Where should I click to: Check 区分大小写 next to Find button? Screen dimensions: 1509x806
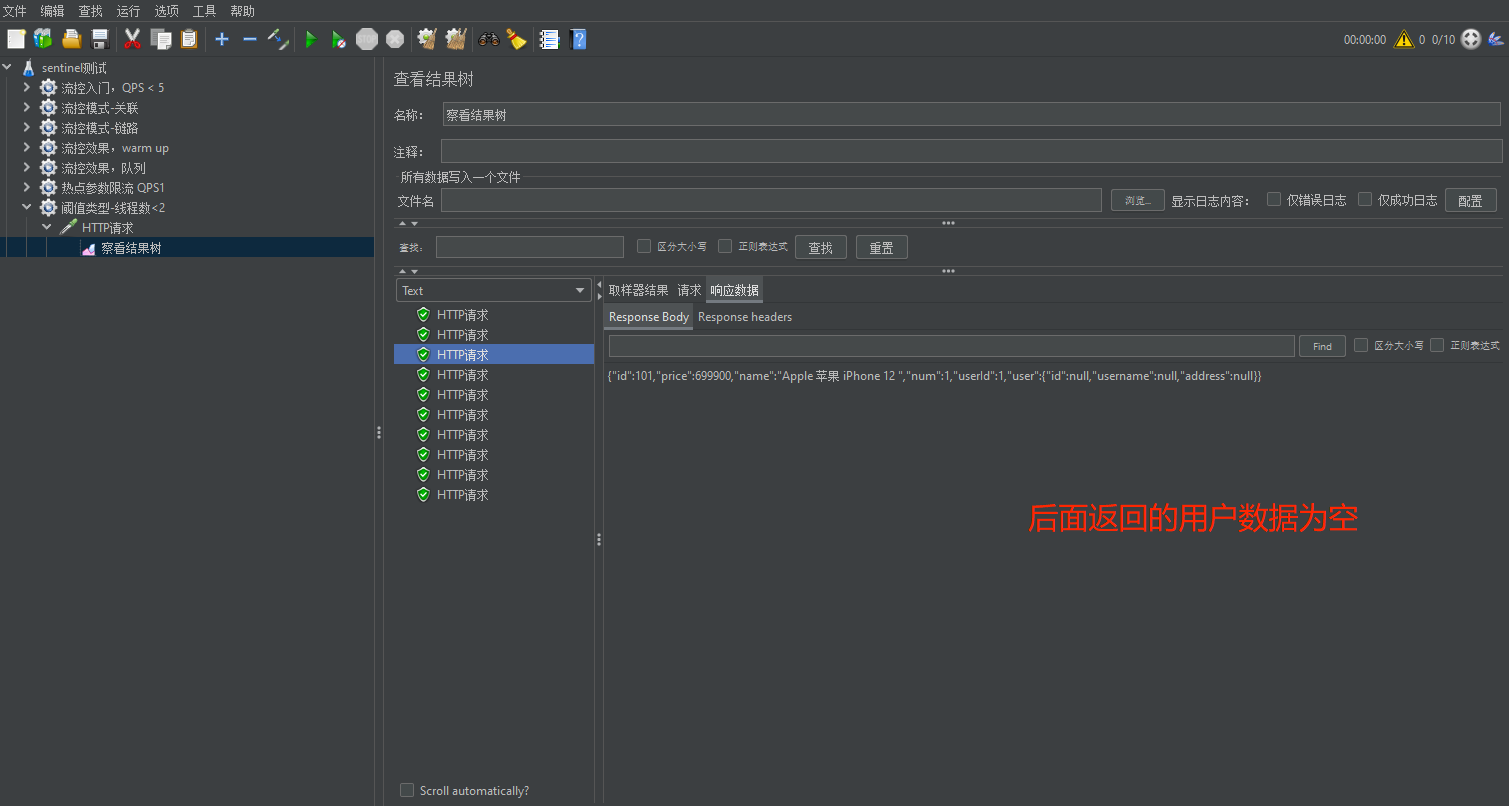click(x=1361, y=345)
